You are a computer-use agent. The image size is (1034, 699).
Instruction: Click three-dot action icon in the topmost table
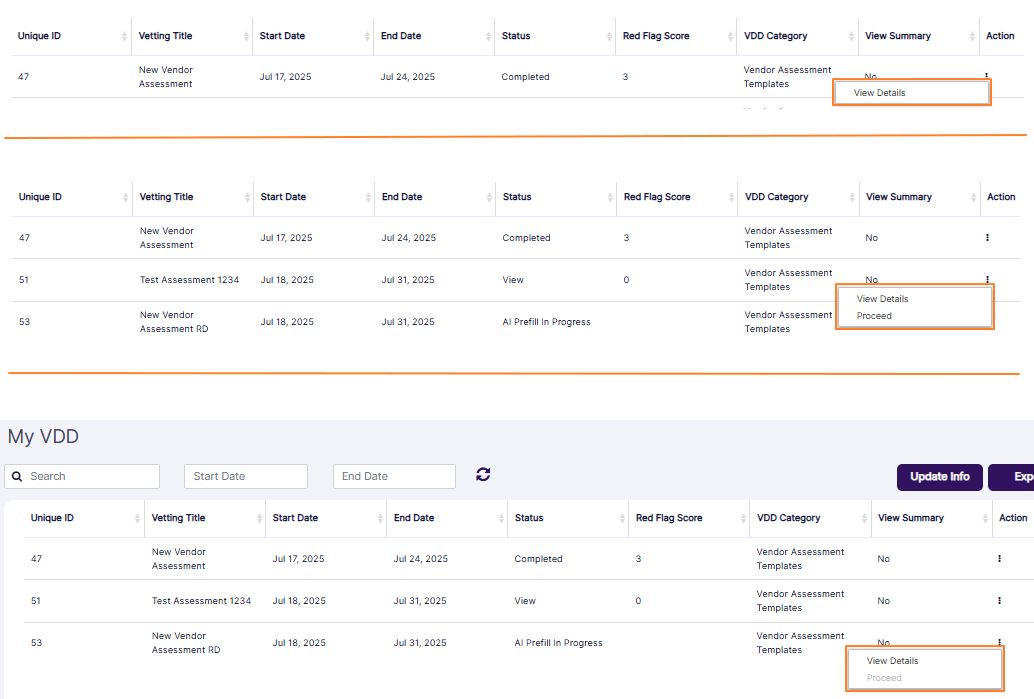pos(987,76)
